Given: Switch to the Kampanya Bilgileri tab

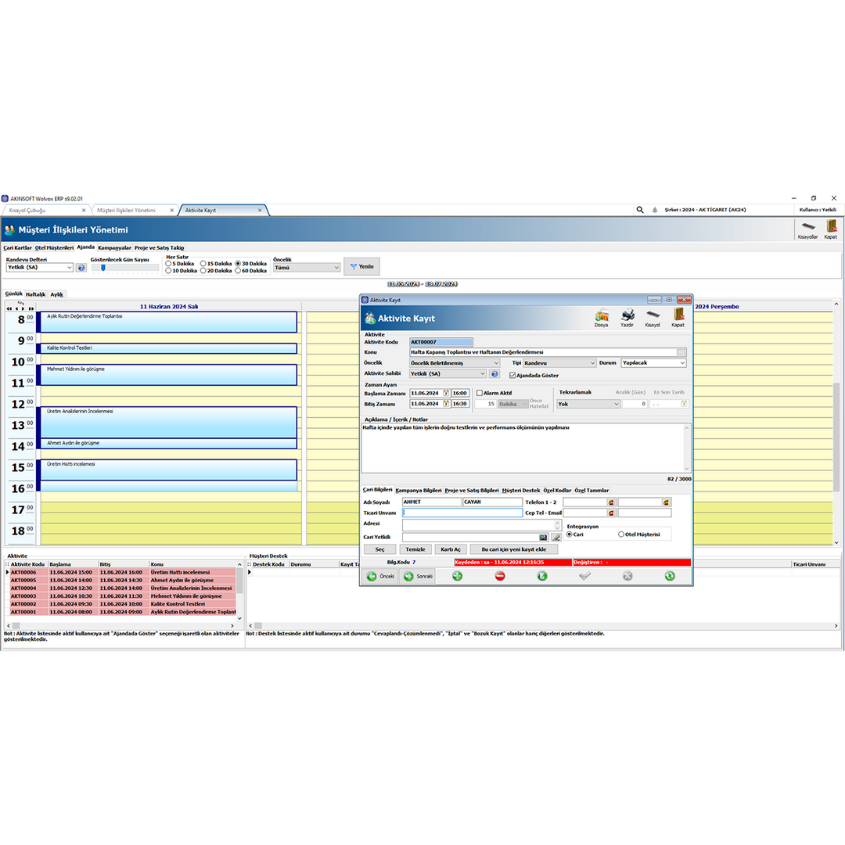Looking at the screenshot, I should point(418,490).
